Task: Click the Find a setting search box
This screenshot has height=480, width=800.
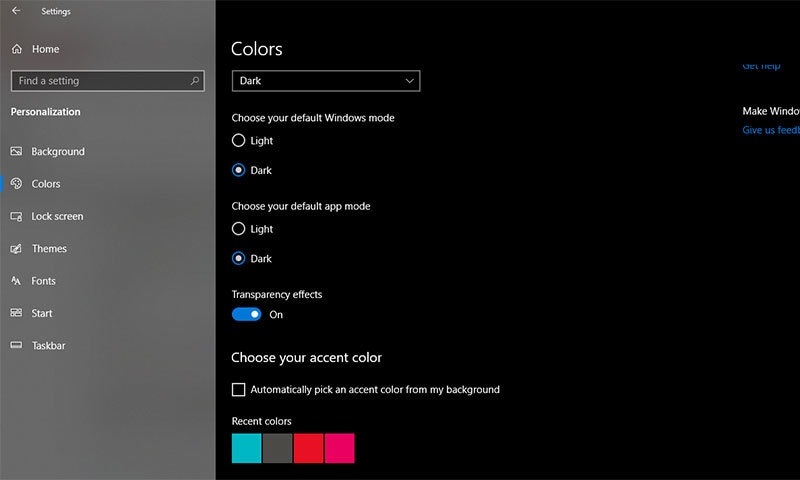Action: (x=108, y=81)
